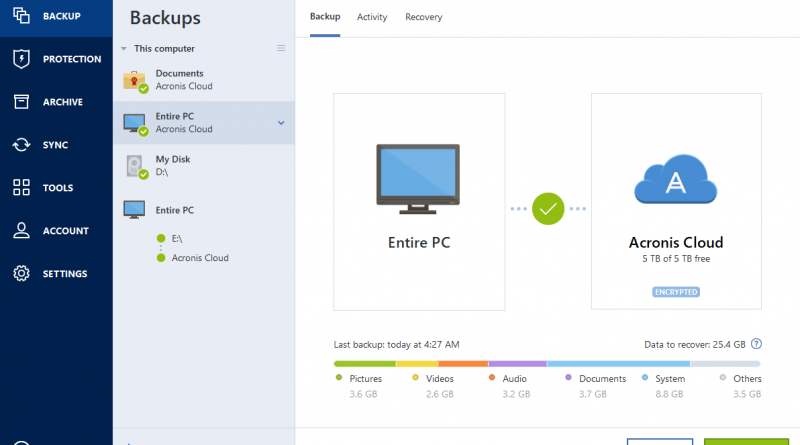Select the TOOLS menu label
Screen dimensions: 800x445
[58, 188]
